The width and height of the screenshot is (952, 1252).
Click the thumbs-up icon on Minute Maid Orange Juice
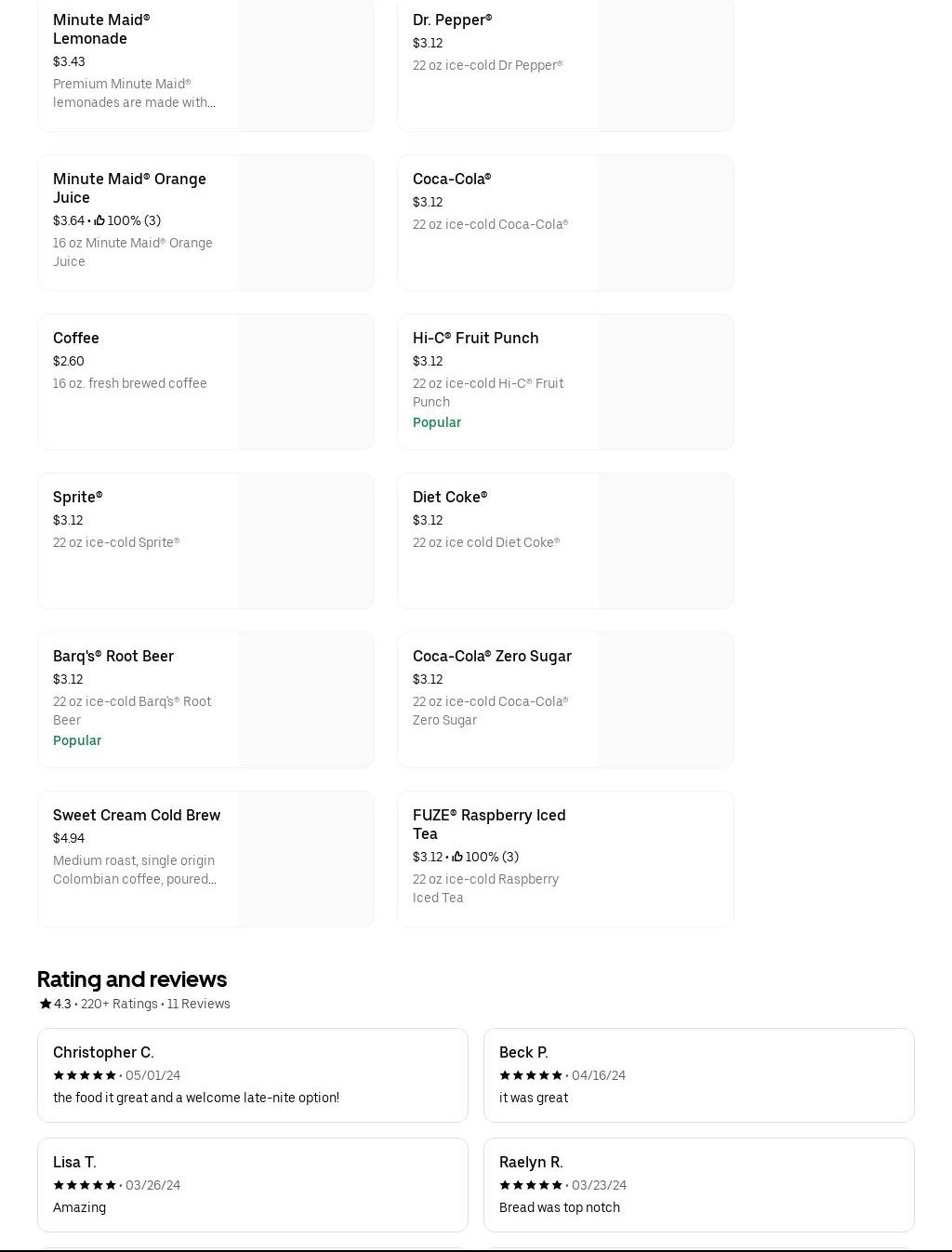99,220
